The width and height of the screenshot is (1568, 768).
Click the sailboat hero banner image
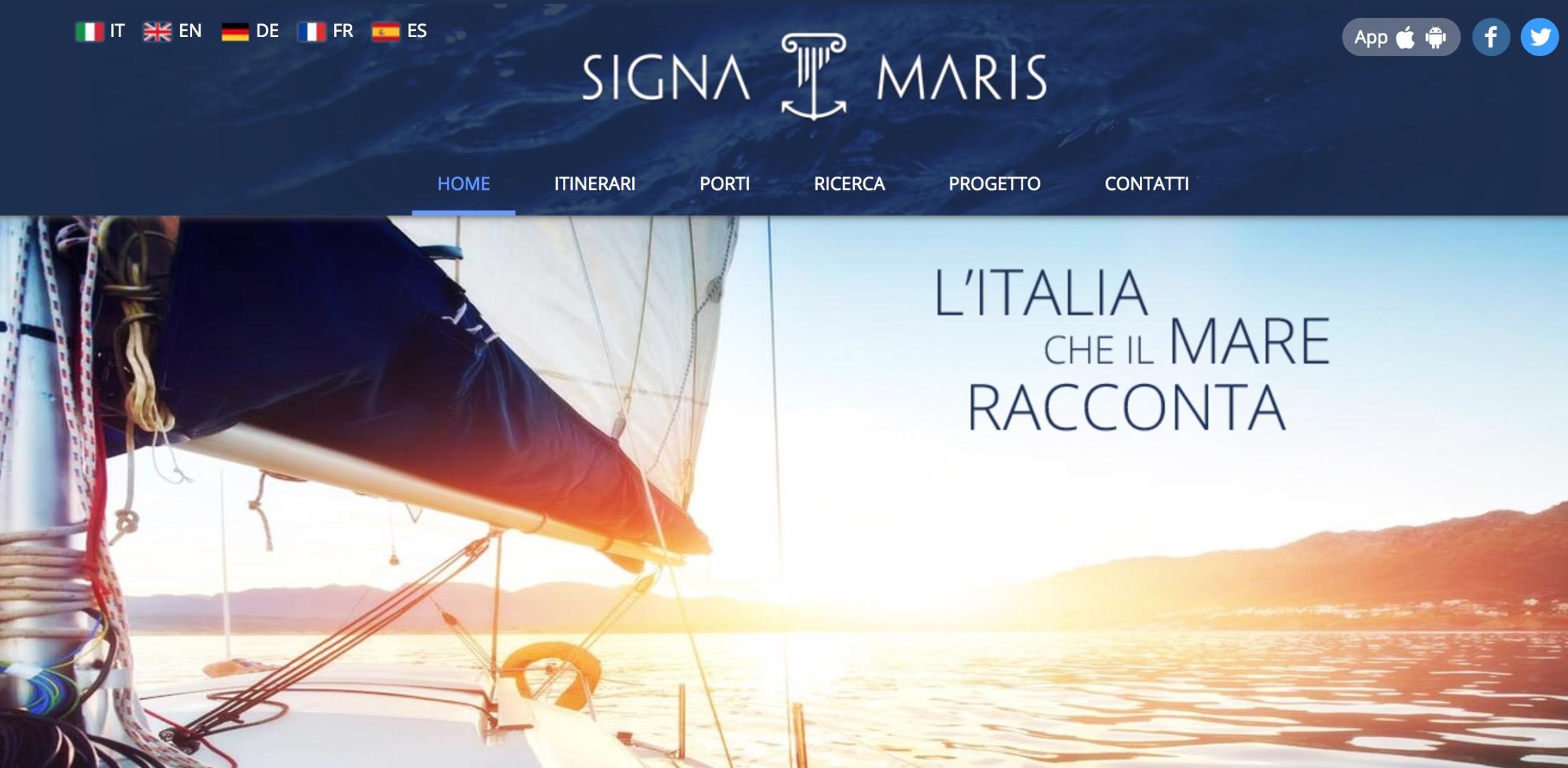coord(784,492)
